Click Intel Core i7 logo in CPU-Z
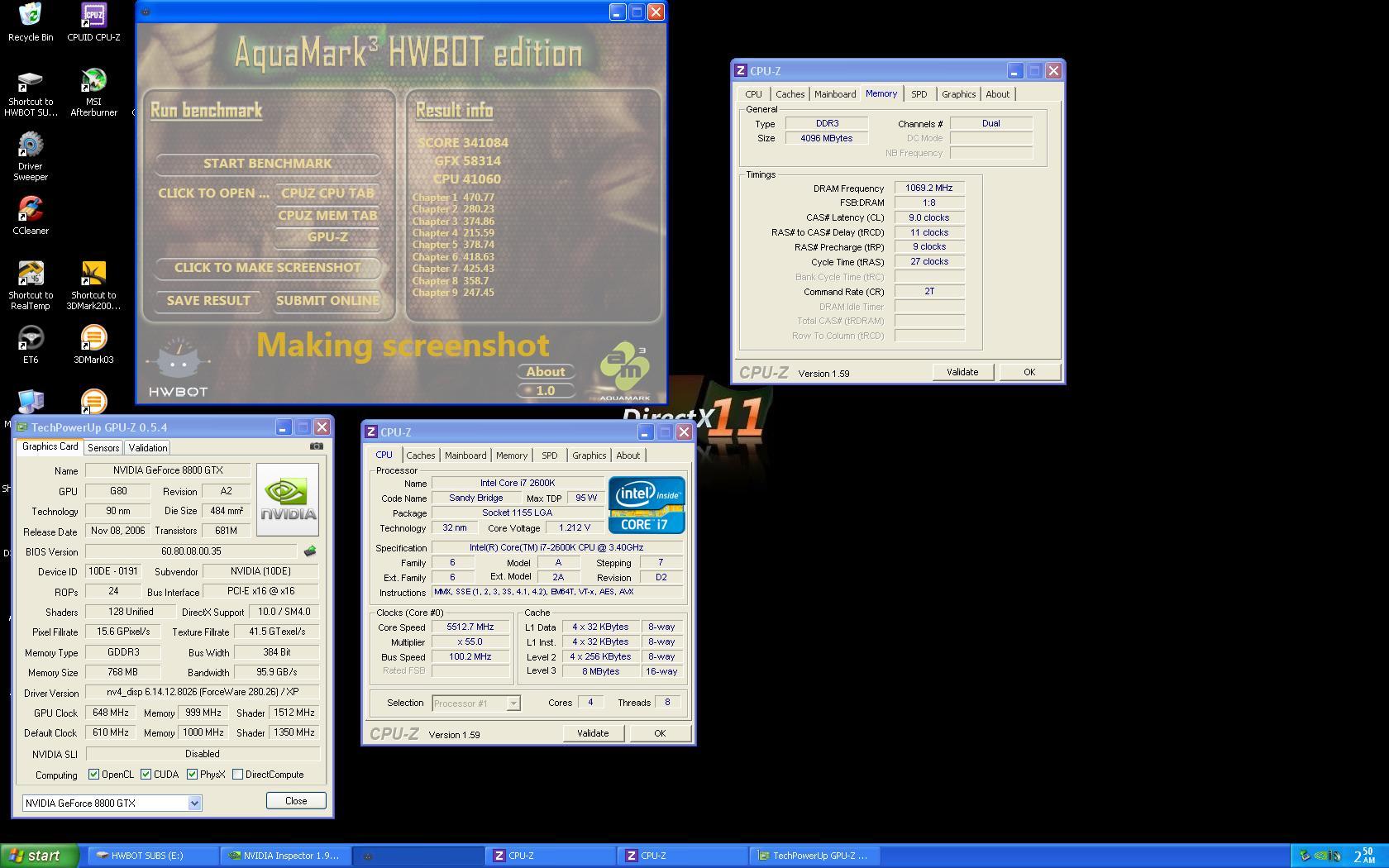Screen dimensions: 1389x868 pos(647,505)
